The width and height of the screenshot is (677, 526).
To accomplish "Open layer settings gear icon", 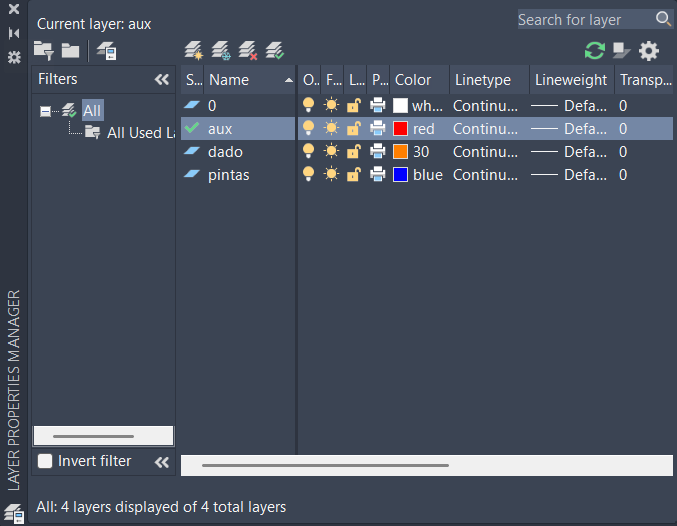I will pos(649,50).
